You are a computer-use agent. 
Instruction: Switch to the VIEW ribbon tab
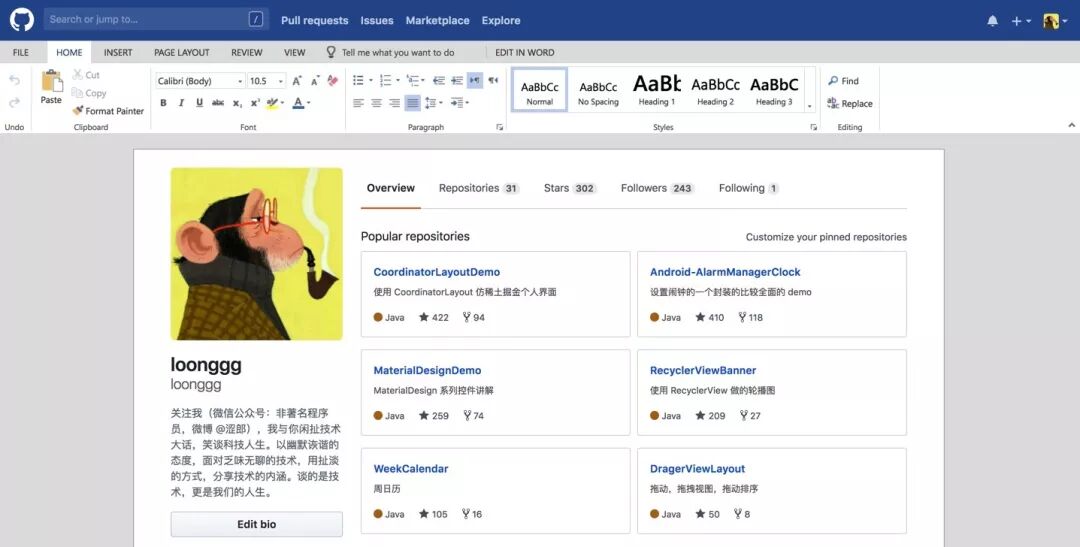click(295, 52)
